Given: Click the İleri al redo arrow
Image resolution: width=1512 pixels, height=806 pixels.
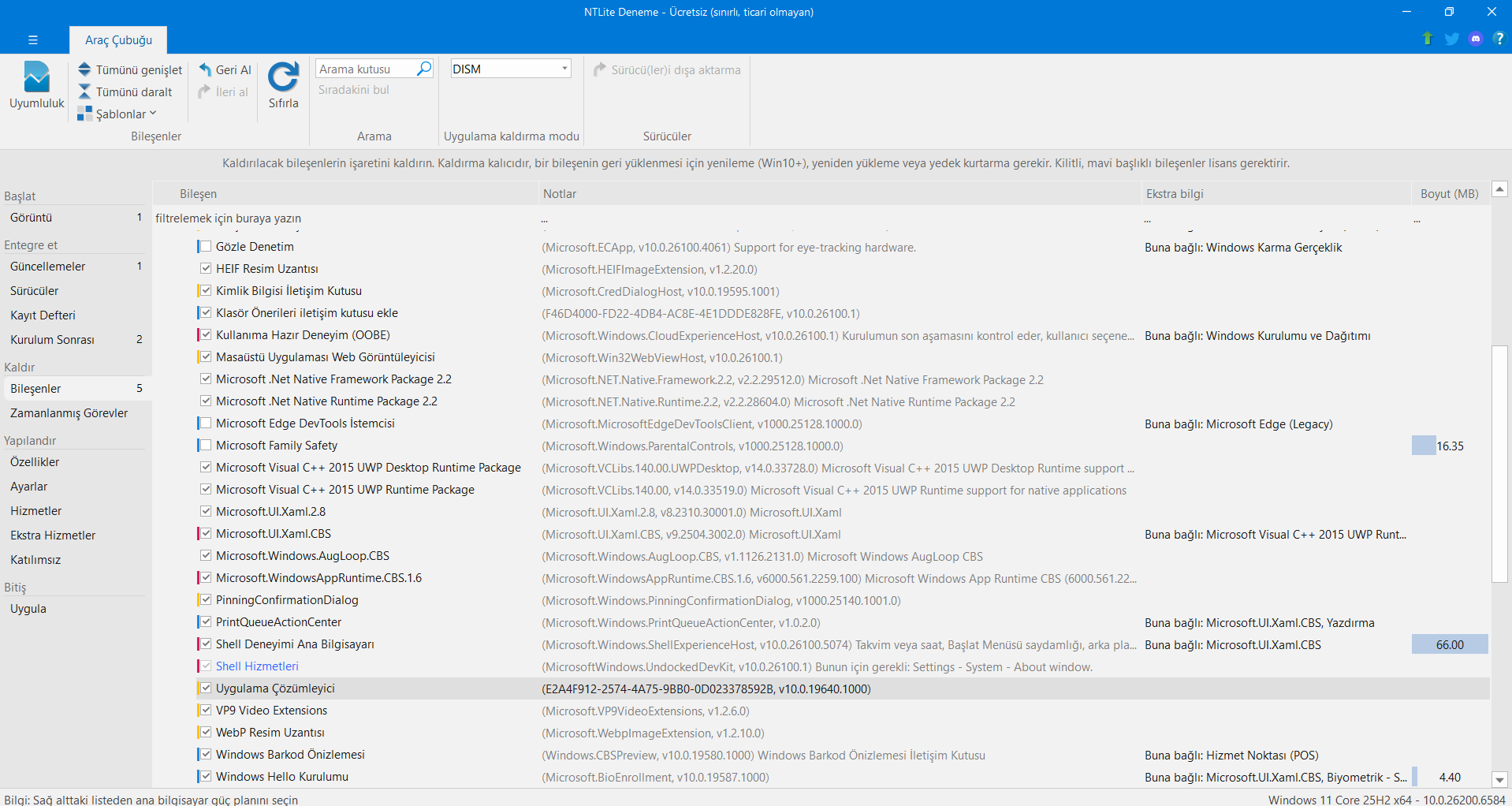Looking at the screenshot, I should [x=205, y=91].
